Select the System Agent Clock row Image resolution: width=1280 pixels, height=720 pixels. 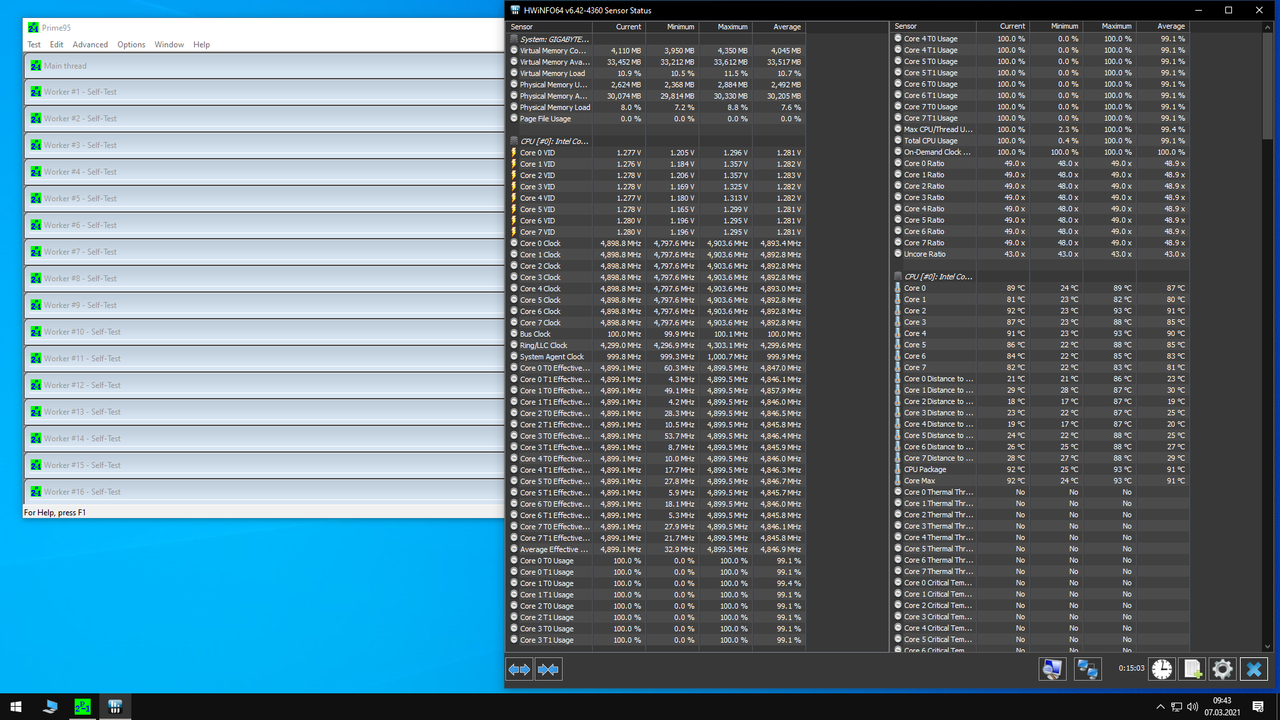coord(656,357)
